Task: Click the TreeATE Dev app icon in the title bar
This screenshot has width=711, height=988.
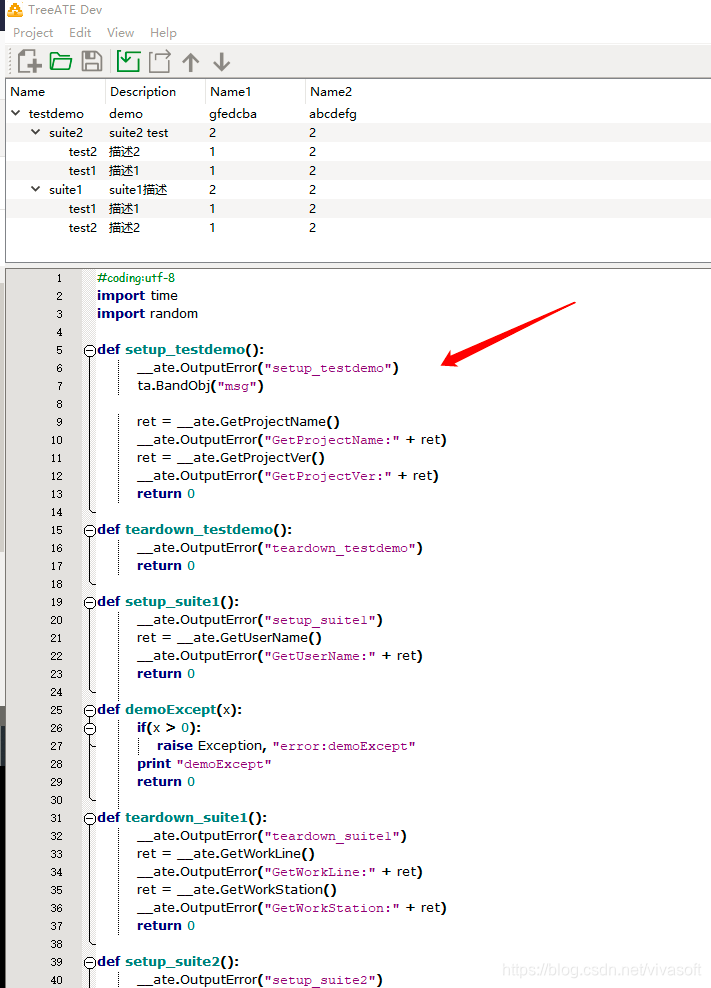Action: coord(14,9)
